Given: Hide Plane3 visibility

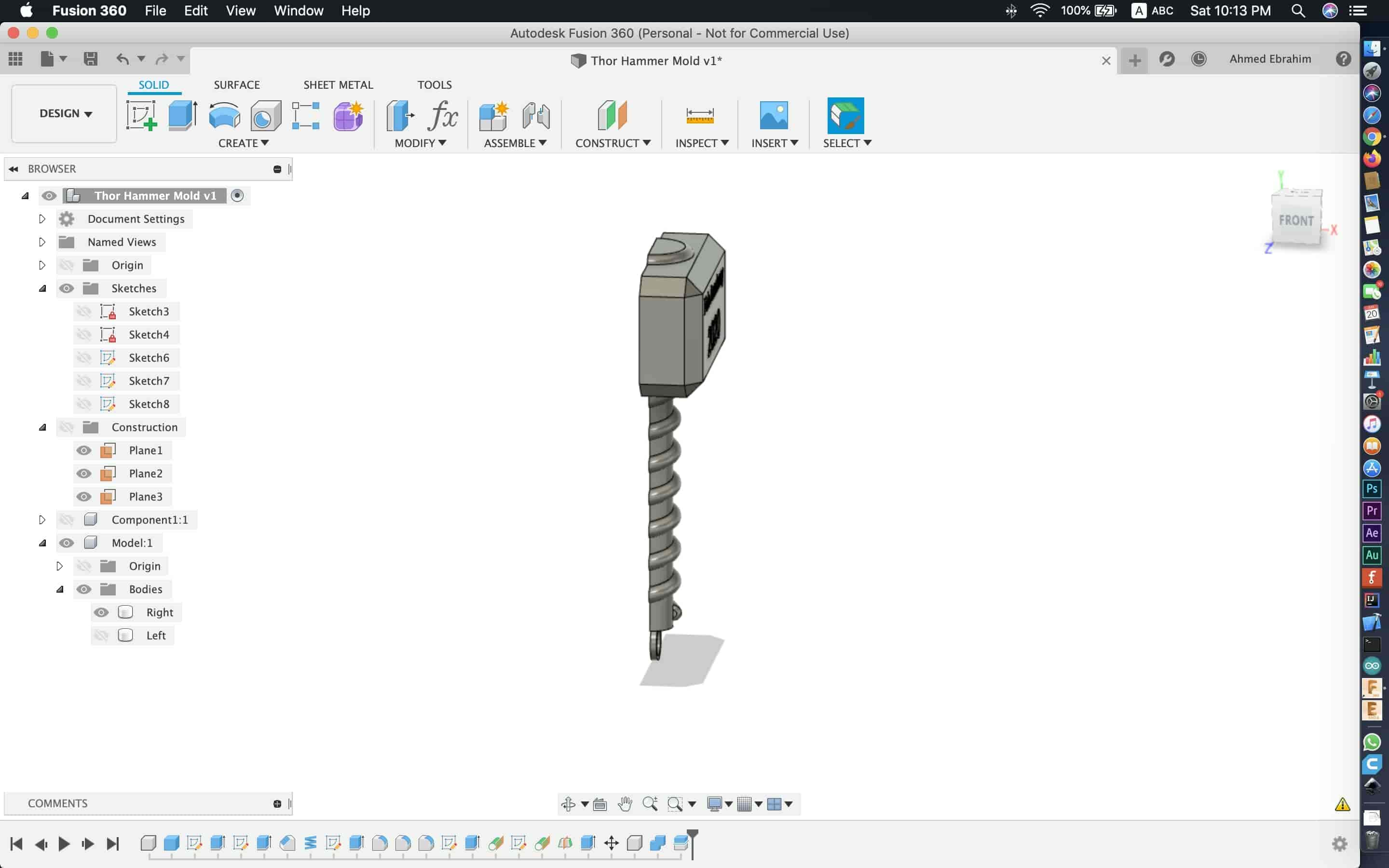Looking at the screenshot, I should click(x=84, y=497).
